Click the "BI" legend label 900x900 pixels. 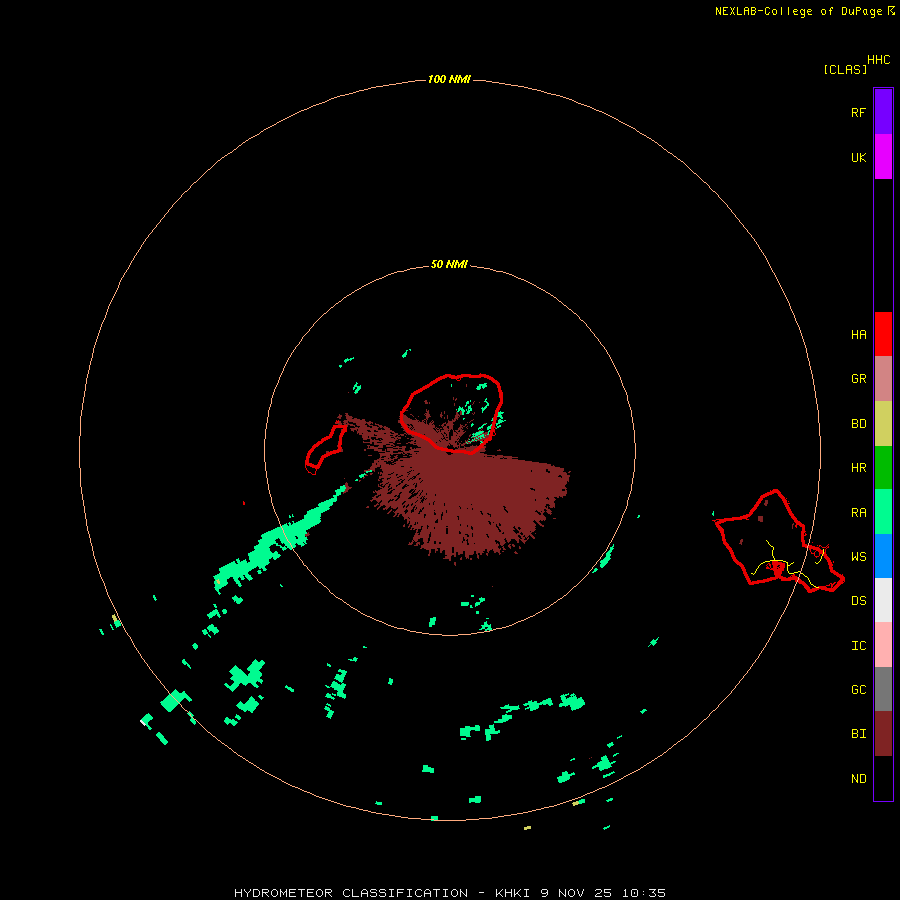click(x=858, y=734)
